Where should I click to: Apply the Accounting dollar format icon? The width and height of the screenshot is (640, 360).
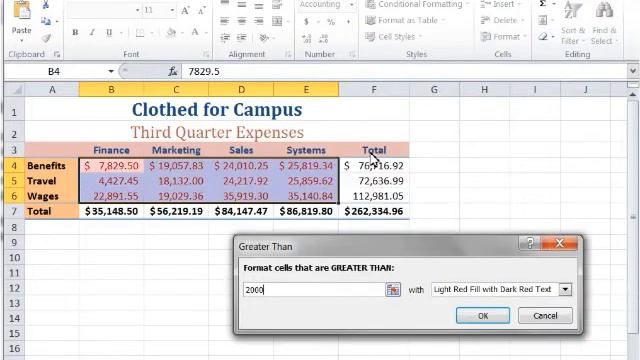(306, 22)
